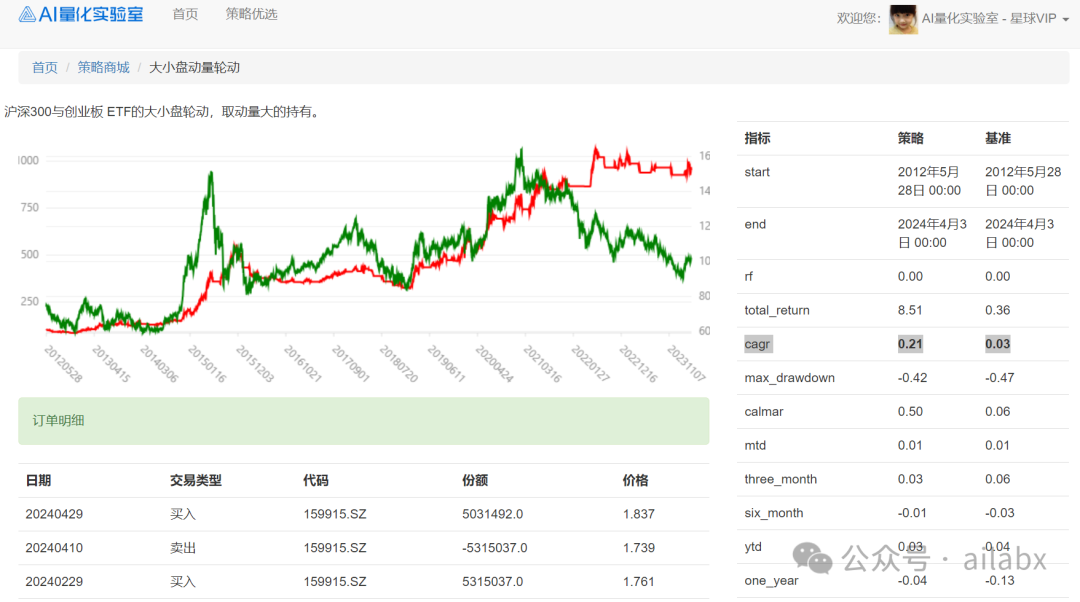1080x602 pixels.
Task: Click the 基准 column header
Action: pos(998,138)
